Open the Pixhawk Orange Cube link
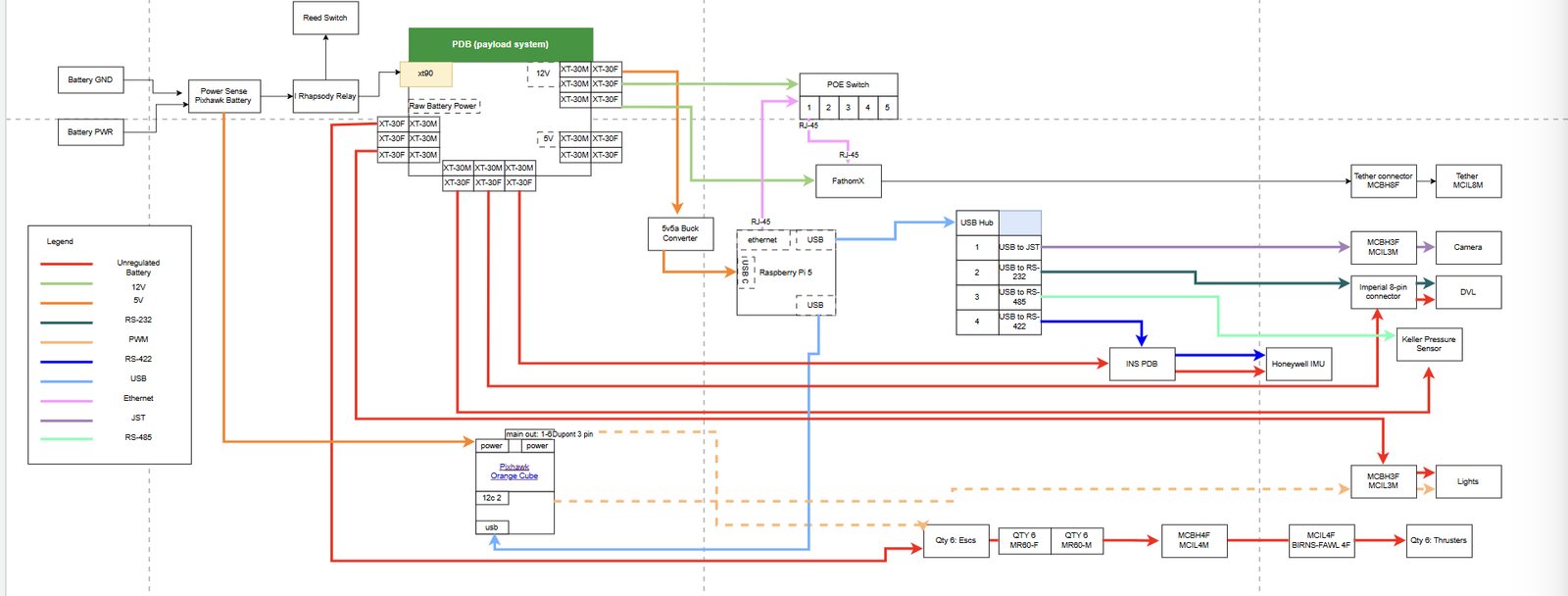The image size is (1568, 596). tap(514, 472)
